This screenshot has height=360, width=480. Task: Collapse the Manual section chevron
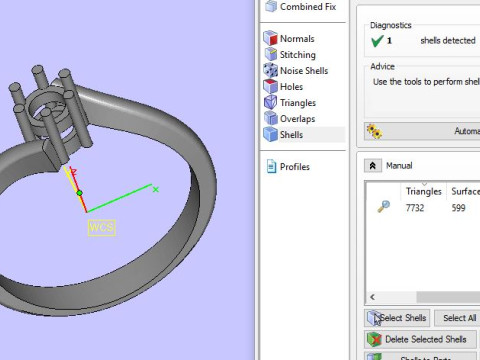click(373, 166)
